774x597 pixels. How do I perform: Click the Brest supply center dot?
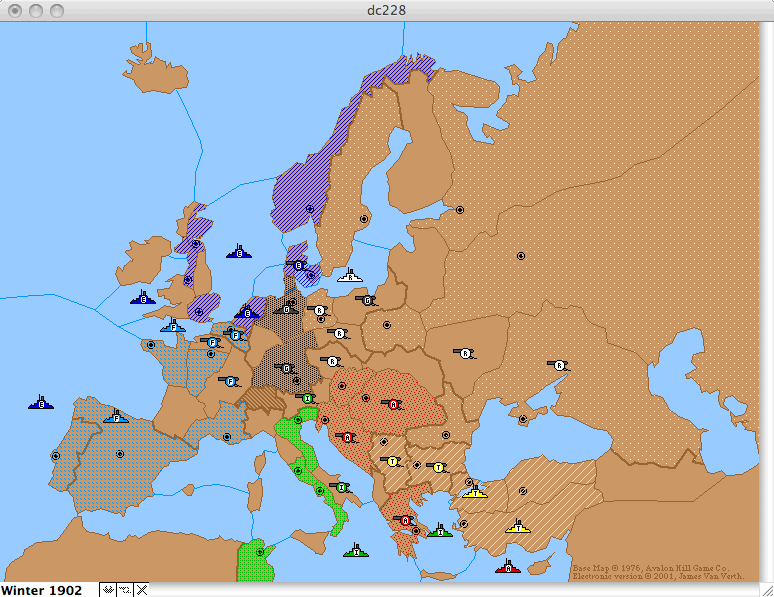151,345
